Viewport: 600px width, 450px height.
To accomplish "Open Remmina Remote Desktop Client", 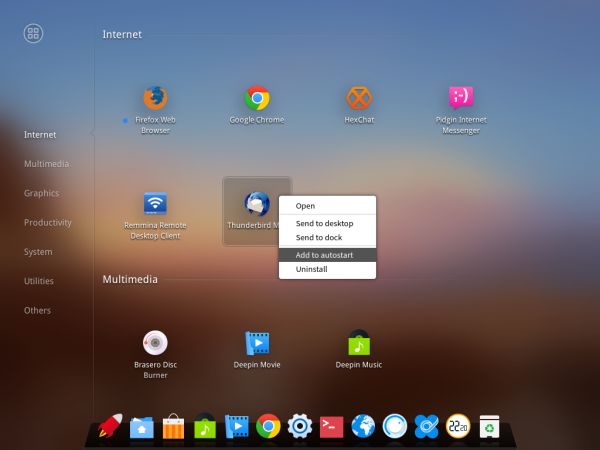I will tap(155, 203).
